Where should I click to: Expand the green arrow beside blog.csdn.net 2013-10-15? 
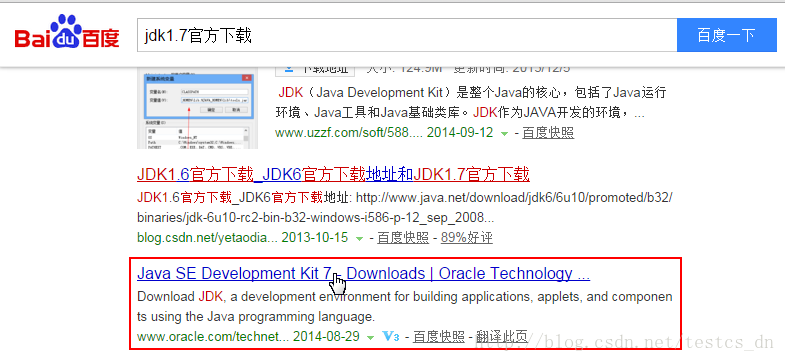[359, 239]
